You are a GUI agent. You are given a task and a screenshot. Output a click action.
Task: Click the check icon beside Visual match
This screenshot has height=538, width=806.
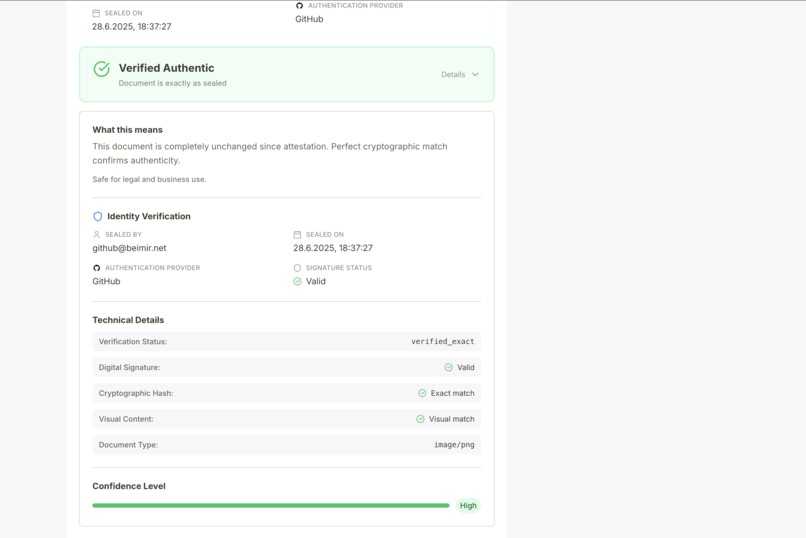420,419
